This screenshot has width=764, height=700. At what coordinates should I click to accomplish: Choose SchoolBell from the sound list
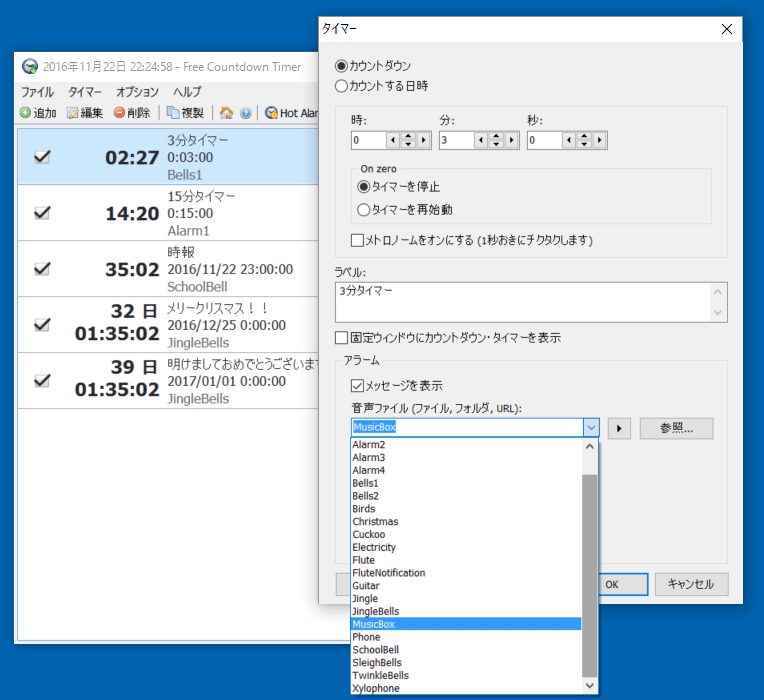(x=466, y=650)
